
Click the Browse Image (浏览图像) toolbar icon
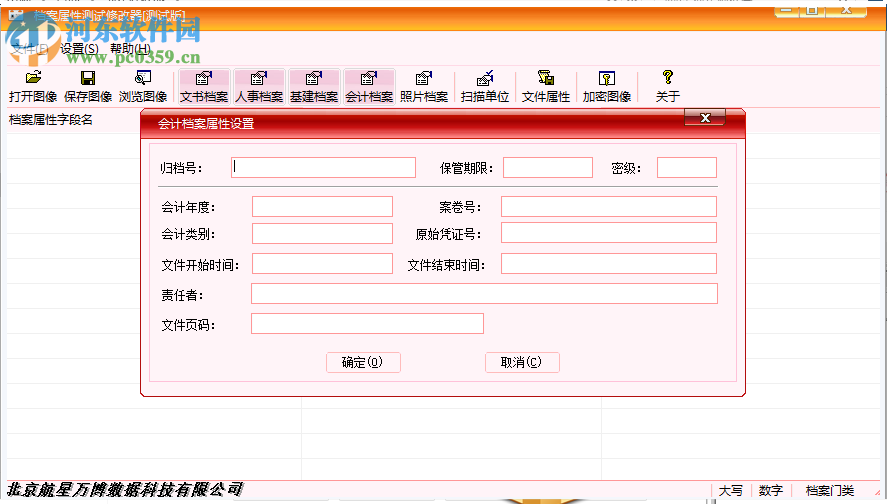tap(143, 87)
